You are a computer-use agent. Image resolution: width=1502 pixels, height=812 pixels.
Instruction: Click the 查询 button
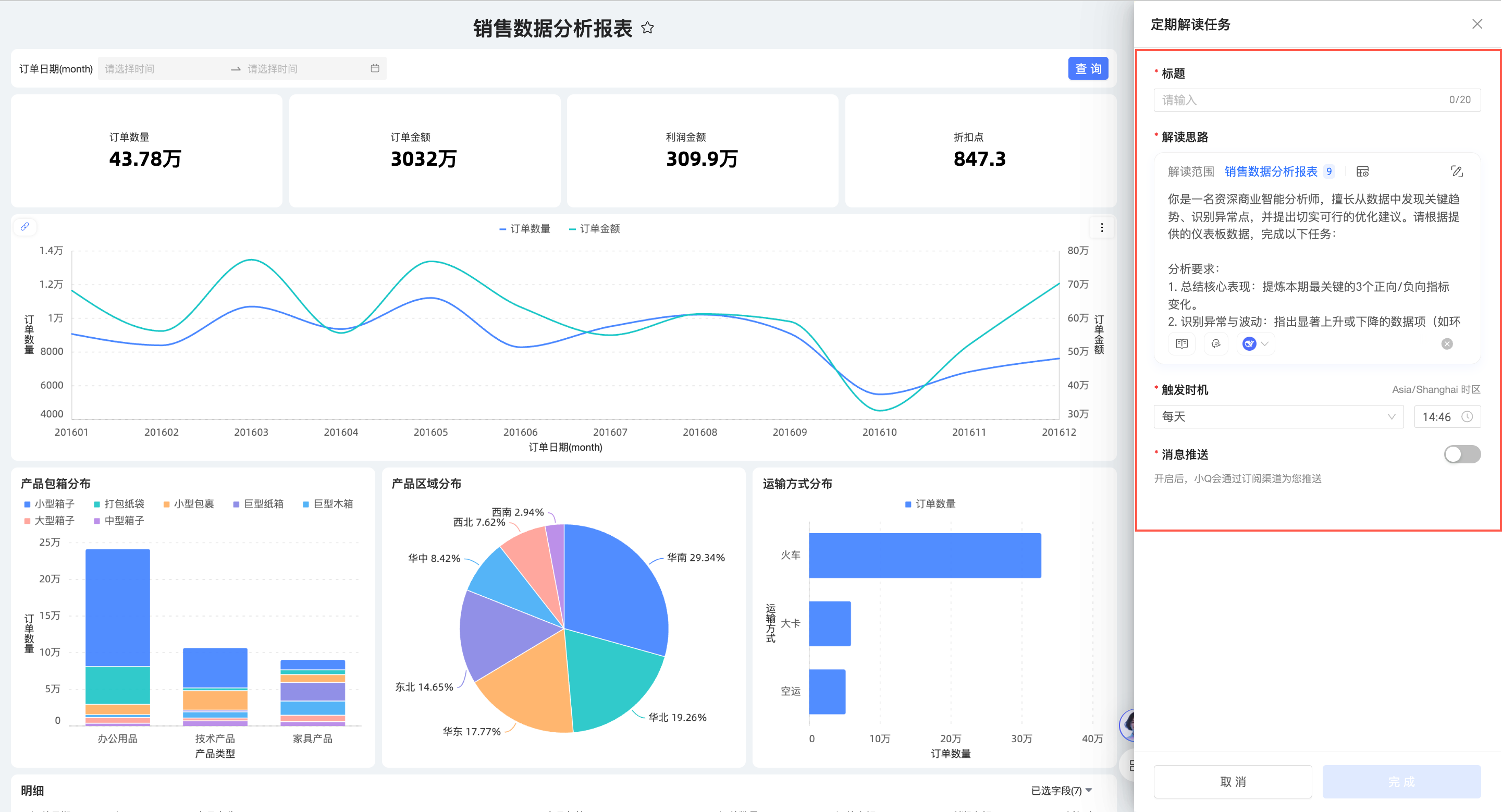tap(1088, 69)
